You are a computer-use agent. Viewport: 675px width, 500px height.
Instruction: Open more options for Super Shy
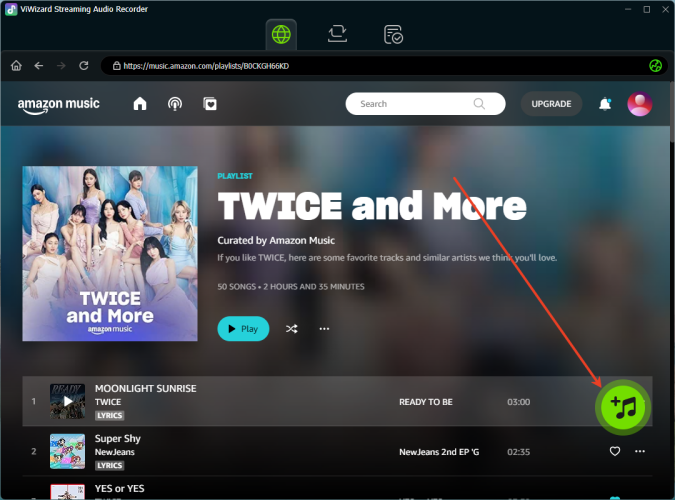[x=640, y=451]
